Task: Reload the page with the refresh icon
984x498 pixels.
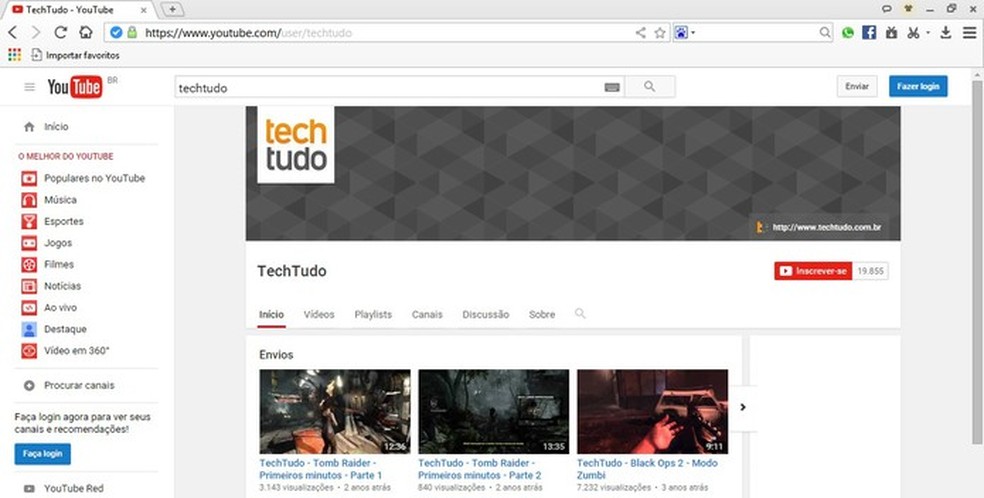Action: 60,33
